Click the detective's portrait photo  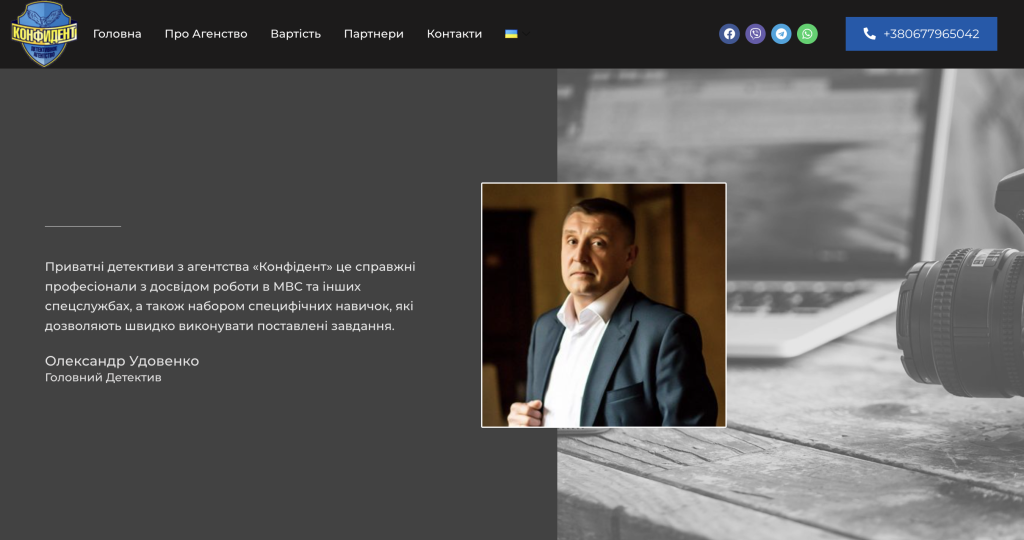coord(603,305)
